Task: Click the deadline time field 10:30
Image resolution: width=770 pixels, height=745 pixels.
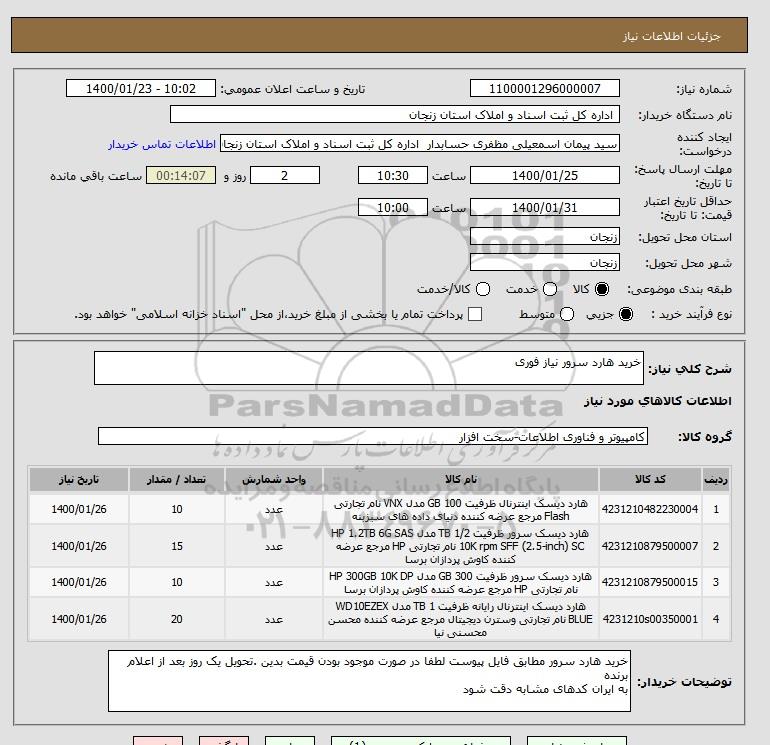Action: (x=393, y=175)
